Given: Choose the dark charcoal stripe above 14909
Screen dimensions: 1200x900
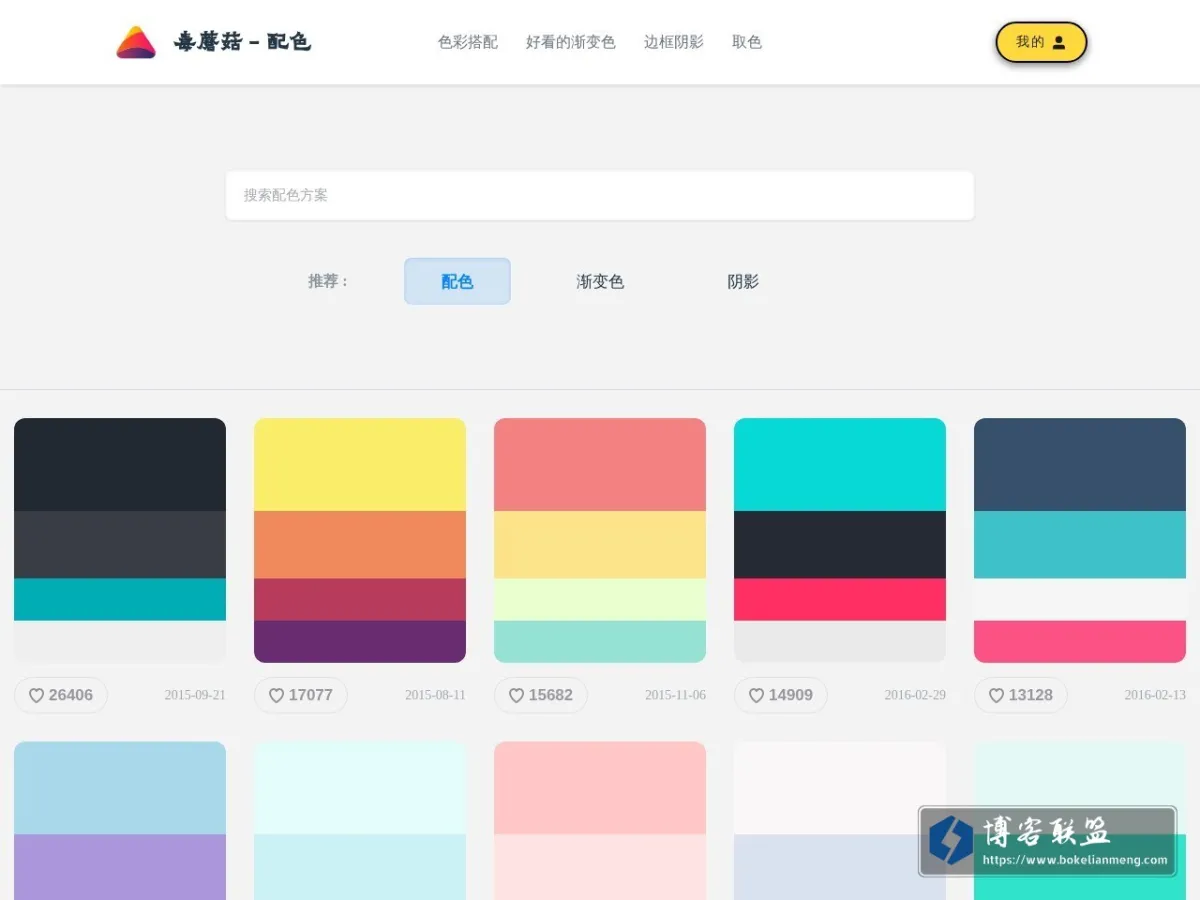Looking at the screenshot, I should [840, 545].
